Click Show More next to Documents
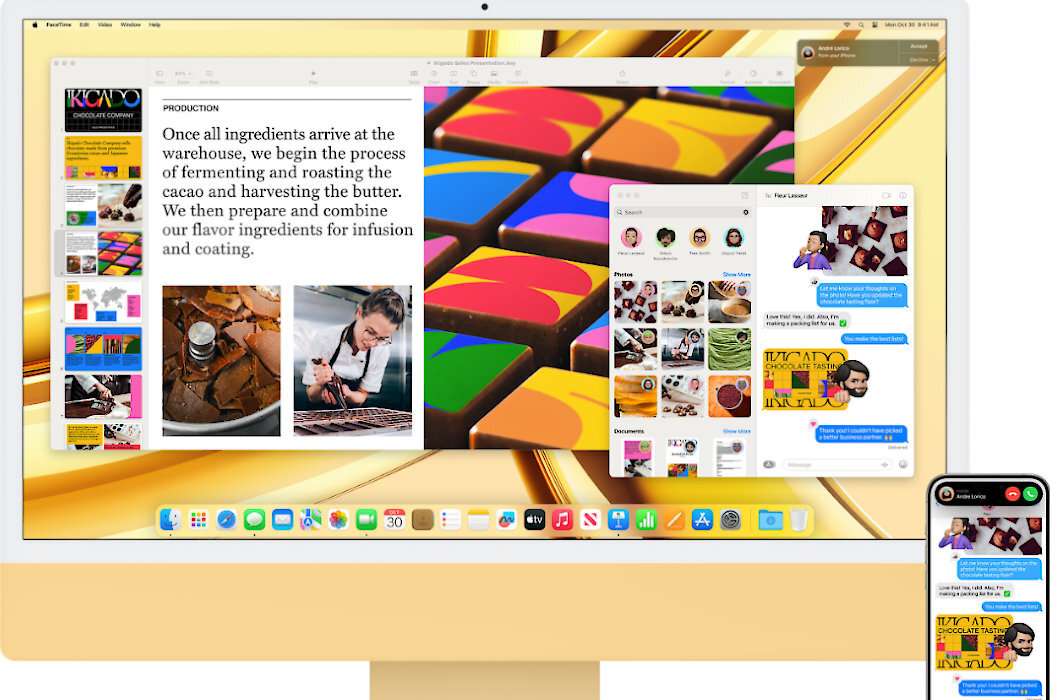This screenshot has height=700, width=1050. pos(736,431)
